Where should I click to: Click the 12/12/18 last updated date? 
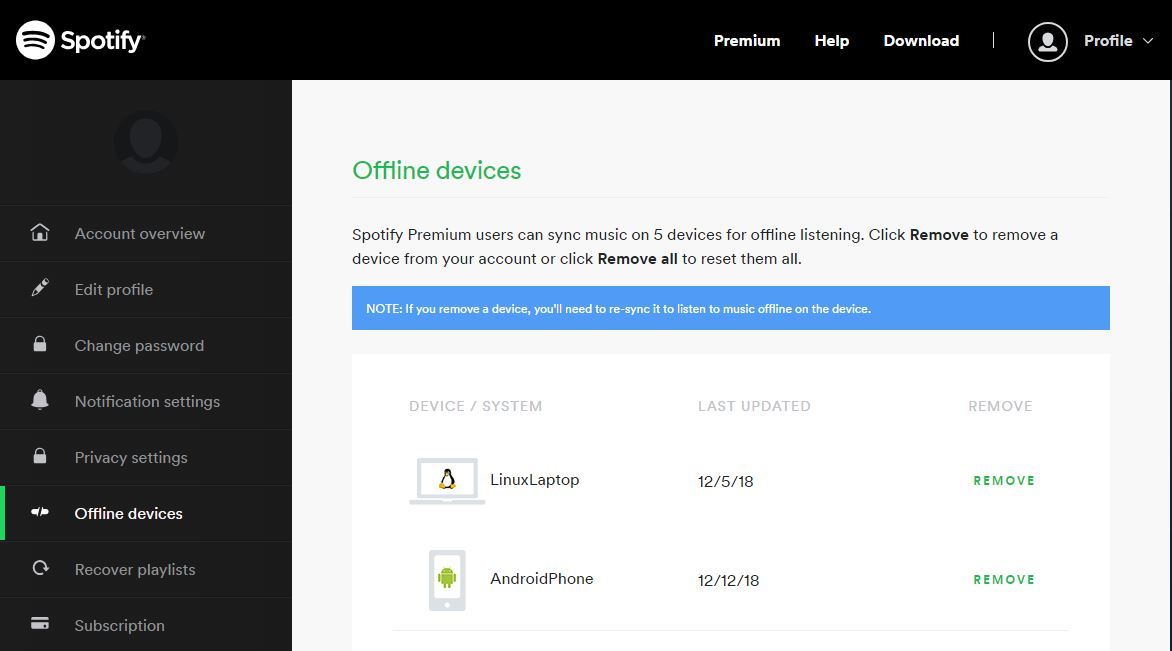pyautogui.click(x=728, y=580)
